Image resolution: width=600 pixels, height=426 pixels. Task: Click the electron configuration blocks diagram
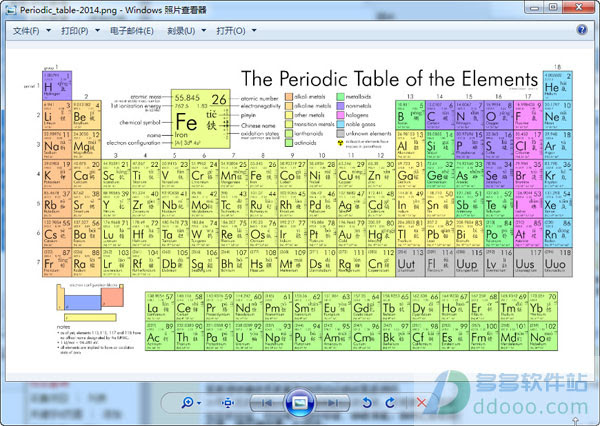pos(90,302)
